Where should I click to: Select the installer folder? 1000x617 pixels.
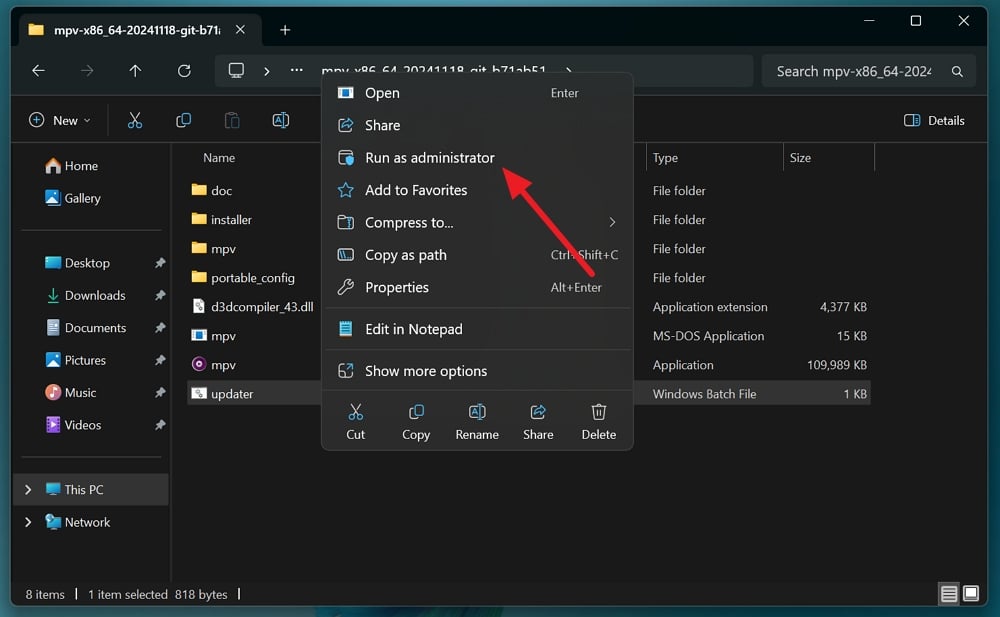[x=221, y=219]
